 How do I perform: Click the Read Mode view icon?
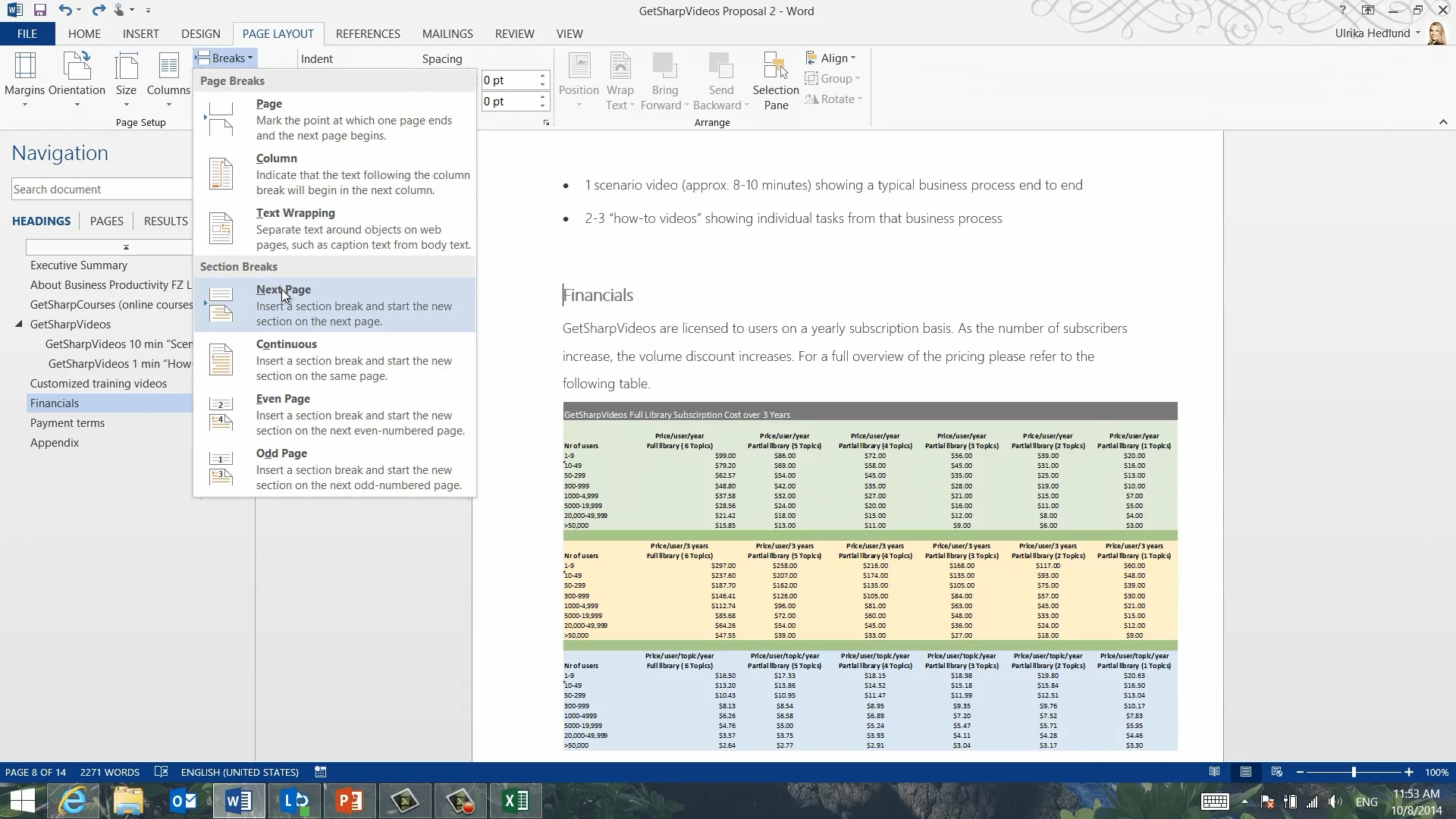(x=1215, y=772)
